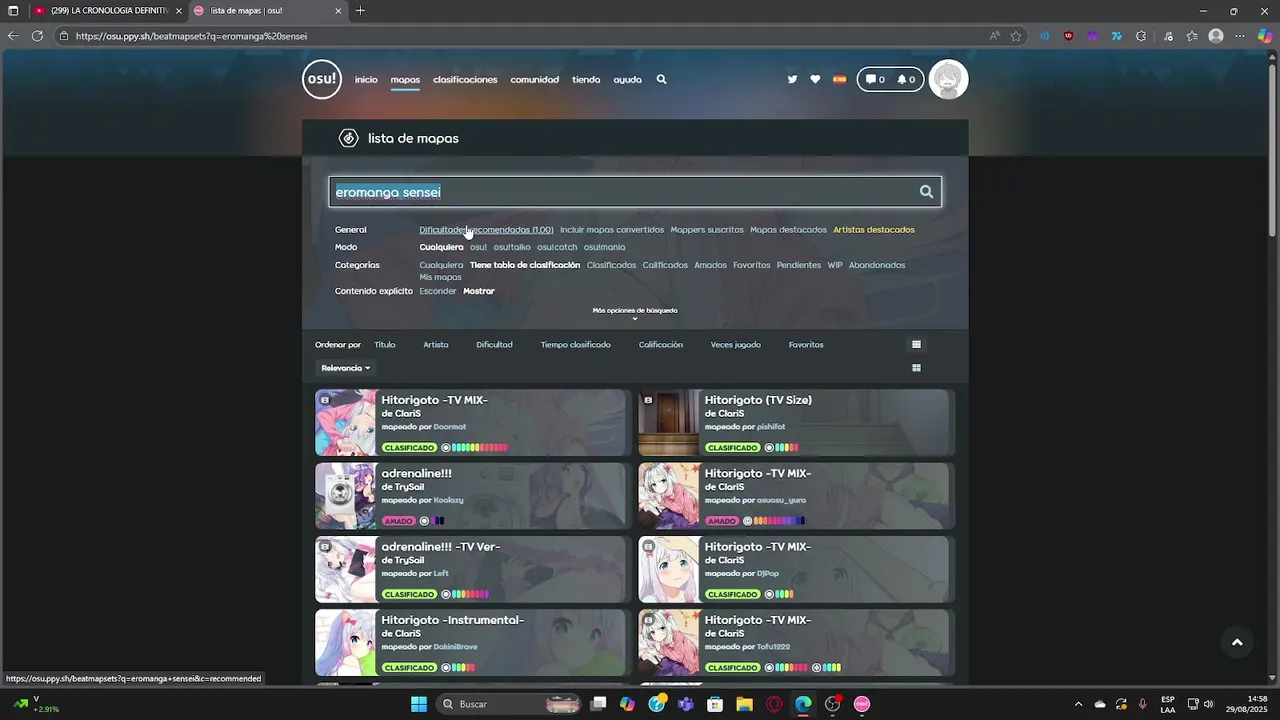Open uBlock Origin extension icon
The height and width of the screenshot is (720, 1280).
pyautogui.click(x=1068, y=36)
